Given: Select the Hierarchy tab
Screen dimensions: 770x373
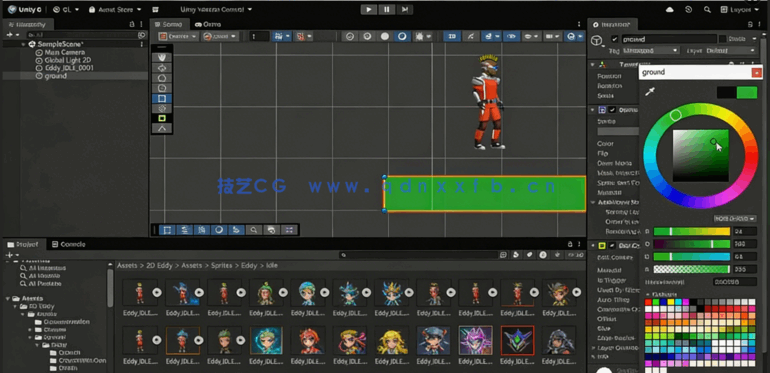Looking at the screenshot, I should 28,24.
